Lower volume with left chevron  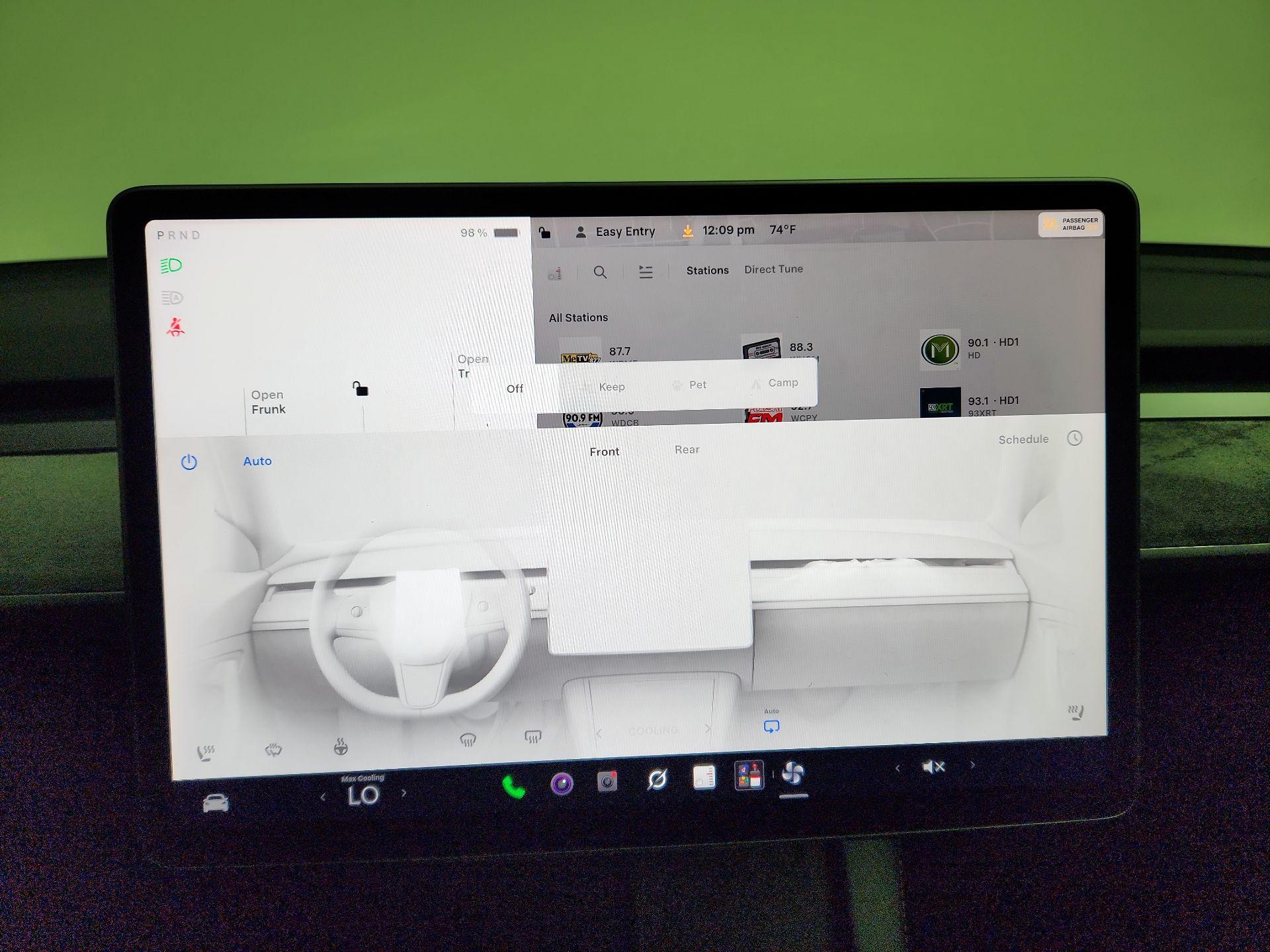(x=898, y=768)
